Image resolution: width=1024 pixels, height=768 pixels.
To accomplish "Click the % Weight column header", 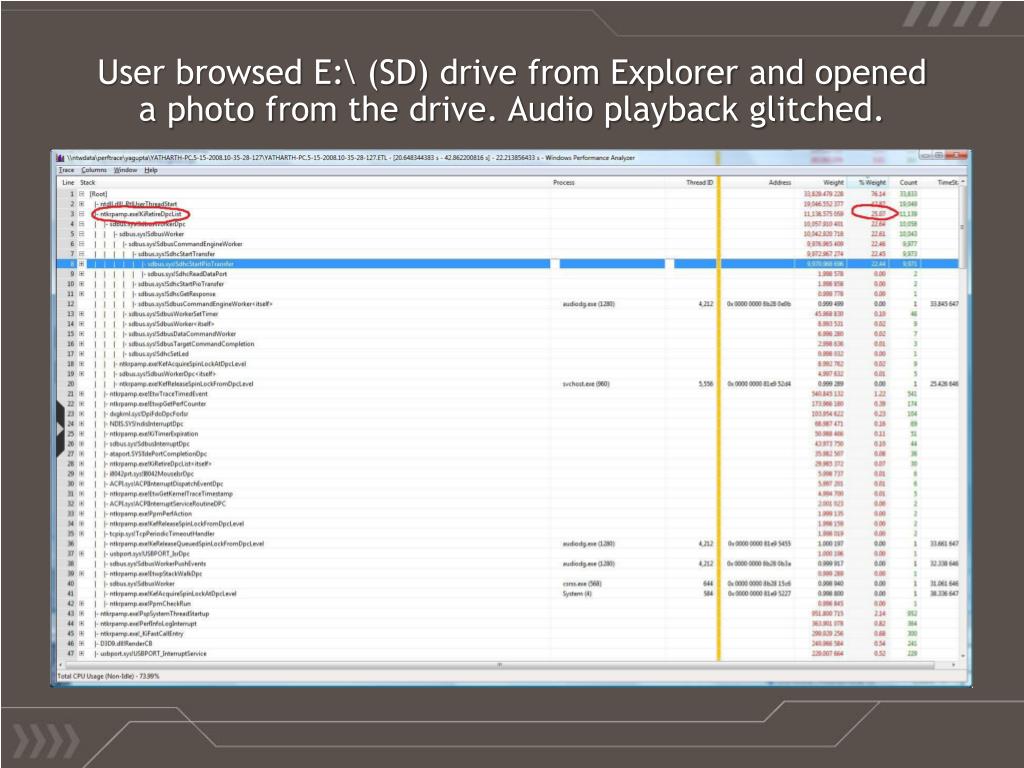I will [x=872, y=183].
